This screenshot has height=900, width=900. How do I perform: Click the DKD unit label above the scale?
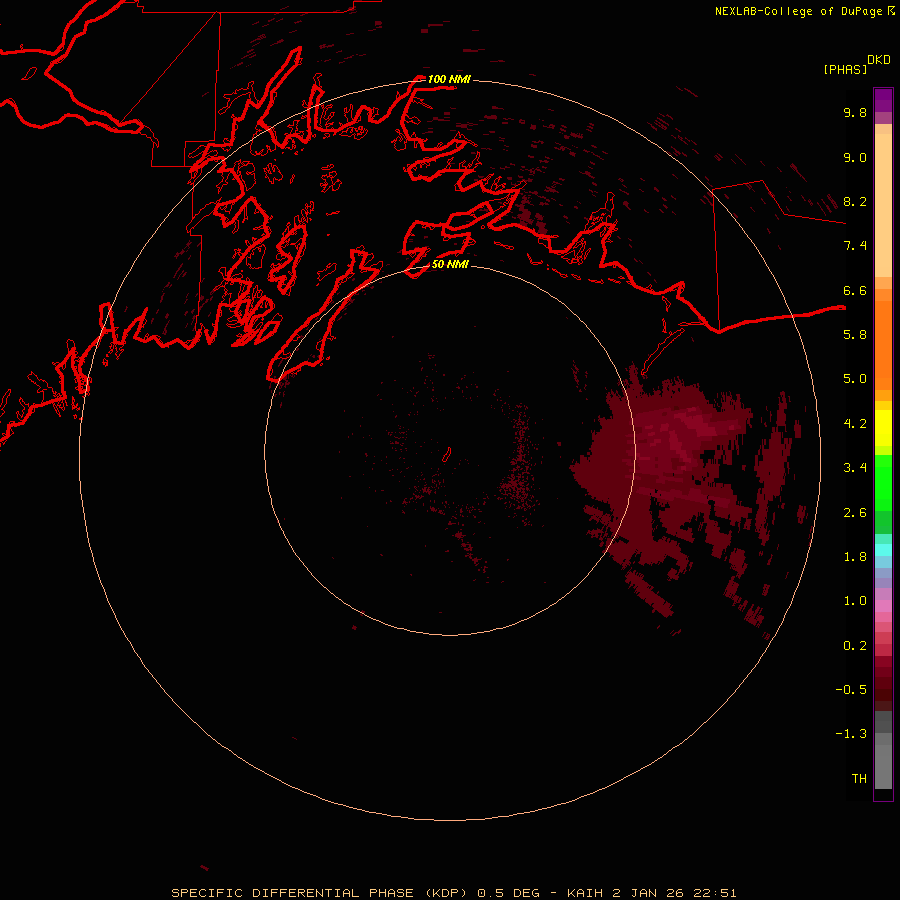pos(879,60)
